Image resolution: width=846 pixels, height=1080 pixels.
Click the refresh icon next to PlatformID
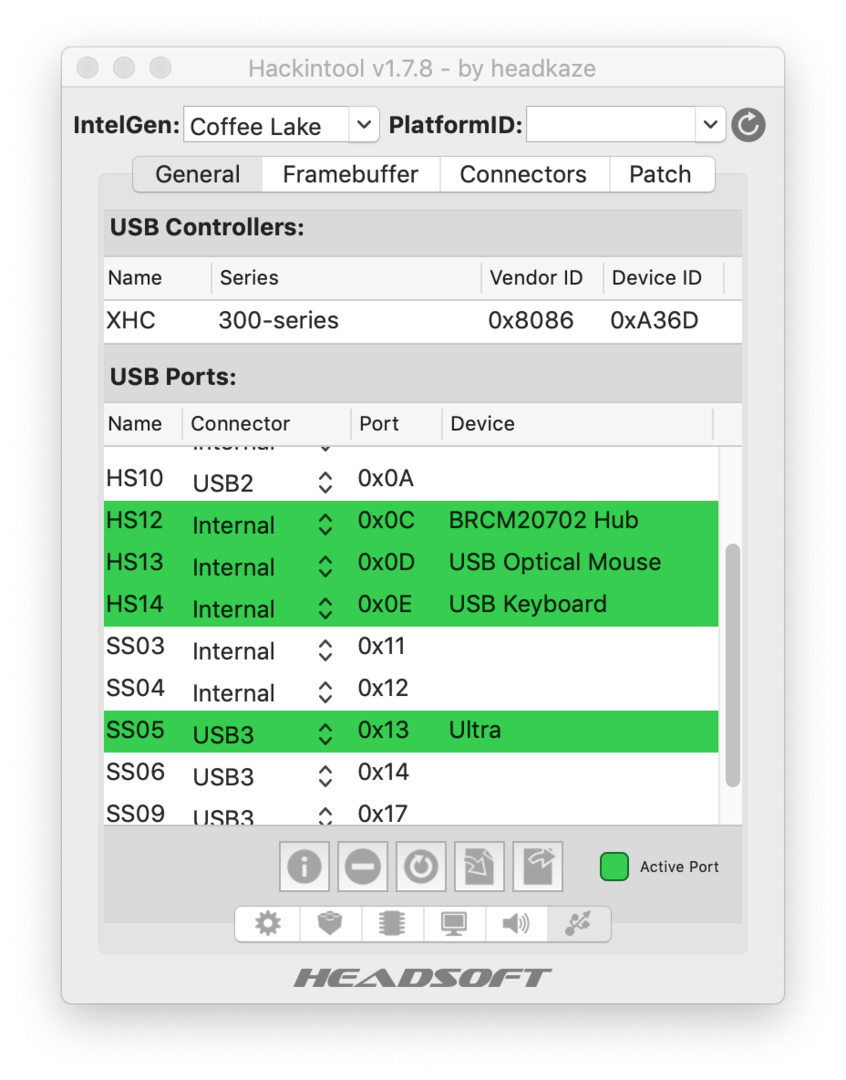748,125
